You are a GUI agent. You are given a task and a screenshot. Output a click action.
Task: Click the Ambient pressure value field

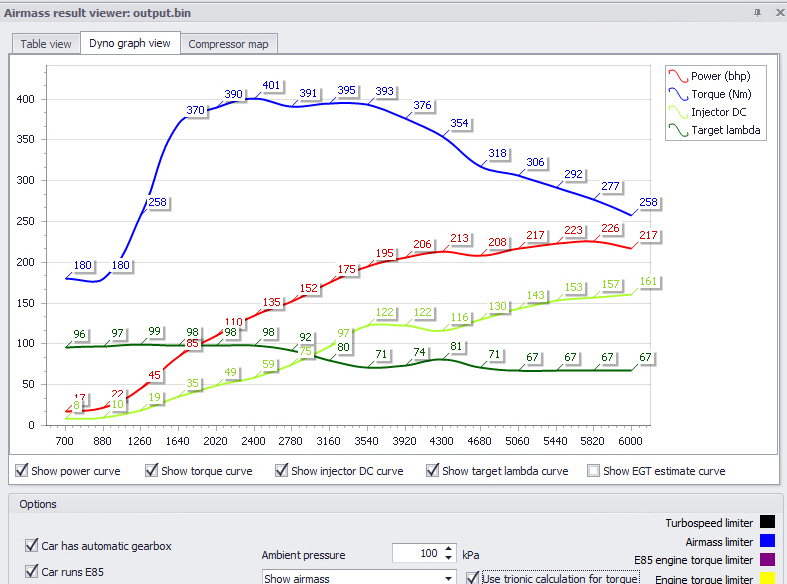point(416,553)
